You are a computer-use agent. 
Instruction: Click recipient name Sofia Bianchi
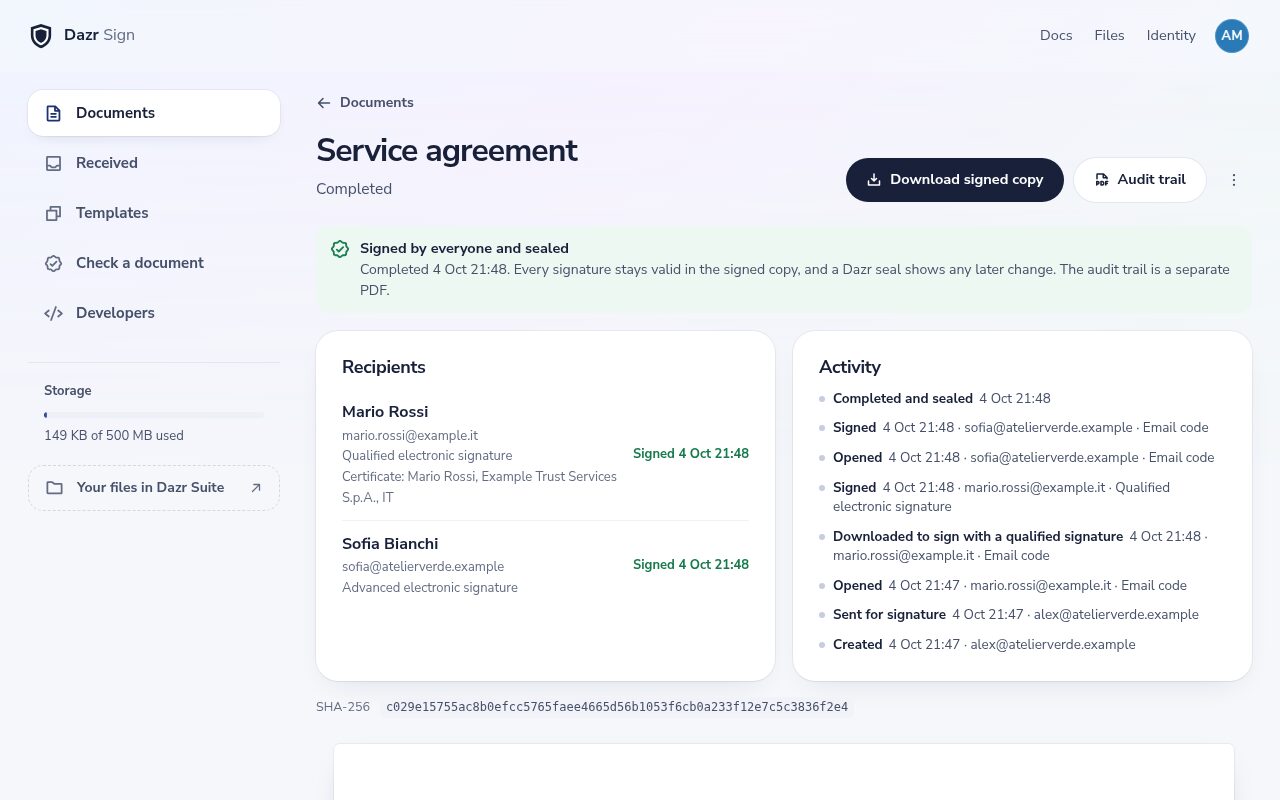(390, 544)
